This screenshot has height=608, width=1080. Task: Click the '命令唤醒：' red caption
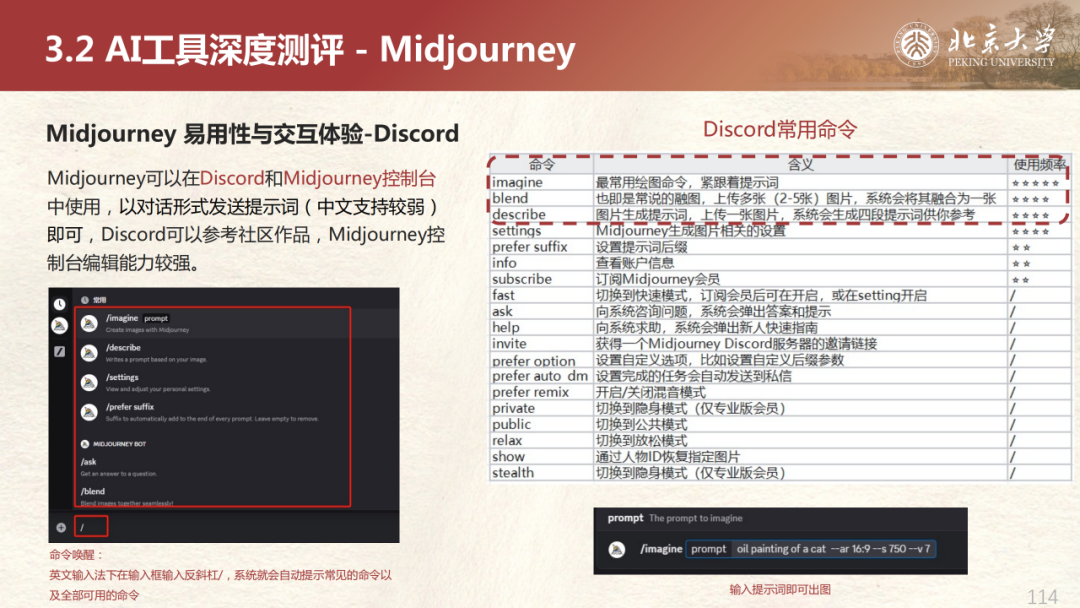(x=76, y=554)
